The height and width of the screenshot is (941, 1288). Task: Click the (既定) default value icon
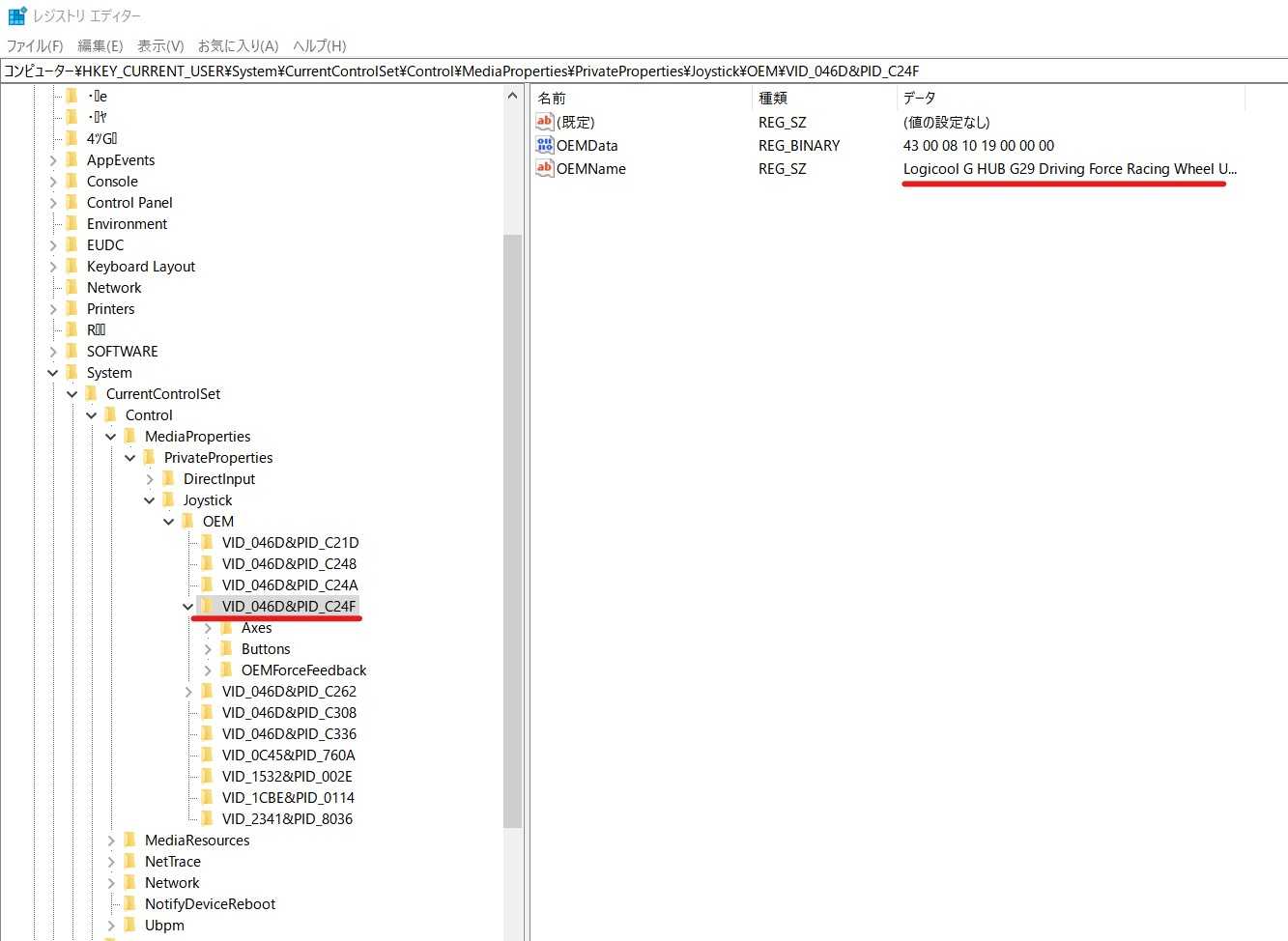coord(545,122)
